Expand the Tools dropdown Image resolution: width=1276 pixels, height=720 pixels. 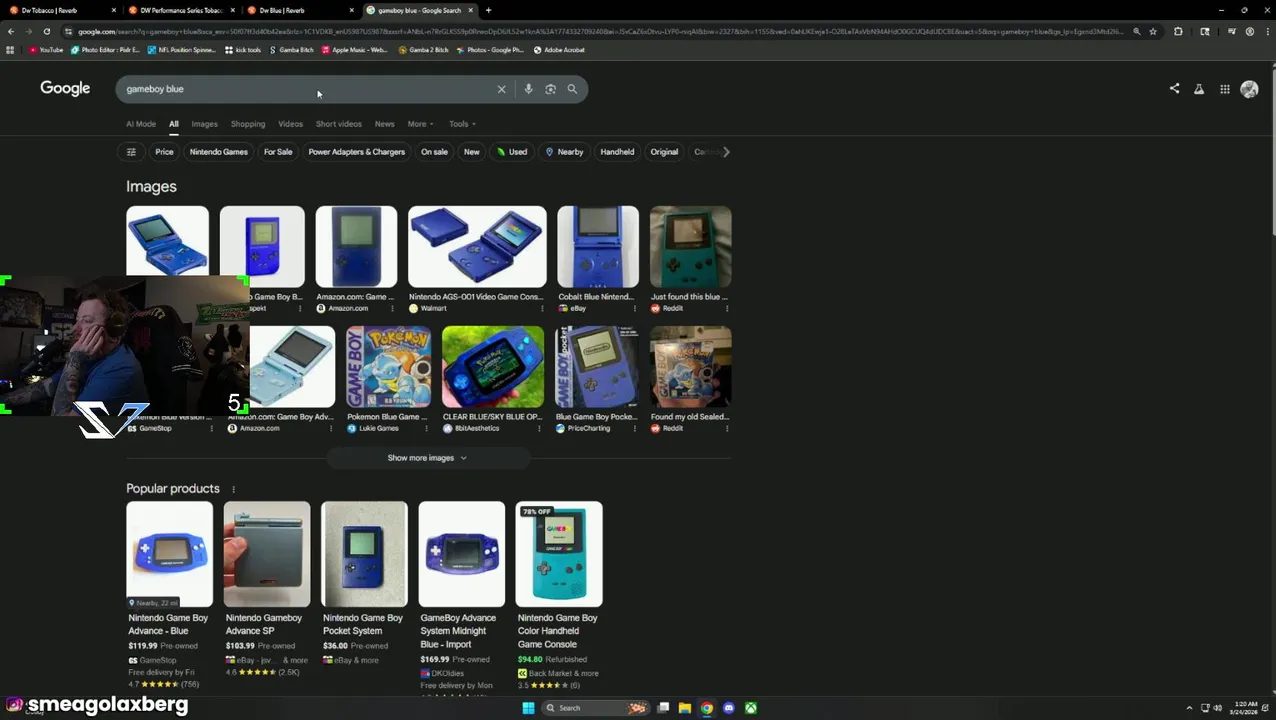click(462, 124)
